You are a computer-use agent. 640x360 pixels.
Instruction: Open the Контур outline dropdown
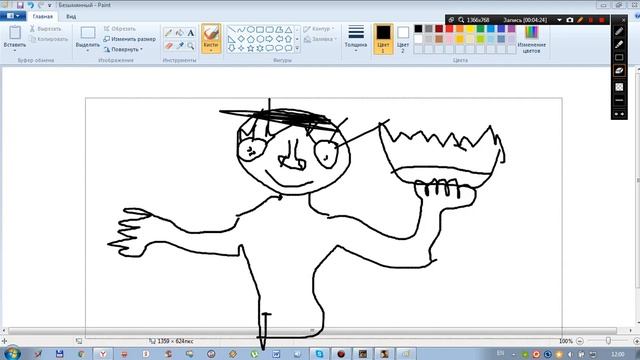[319, 29]
